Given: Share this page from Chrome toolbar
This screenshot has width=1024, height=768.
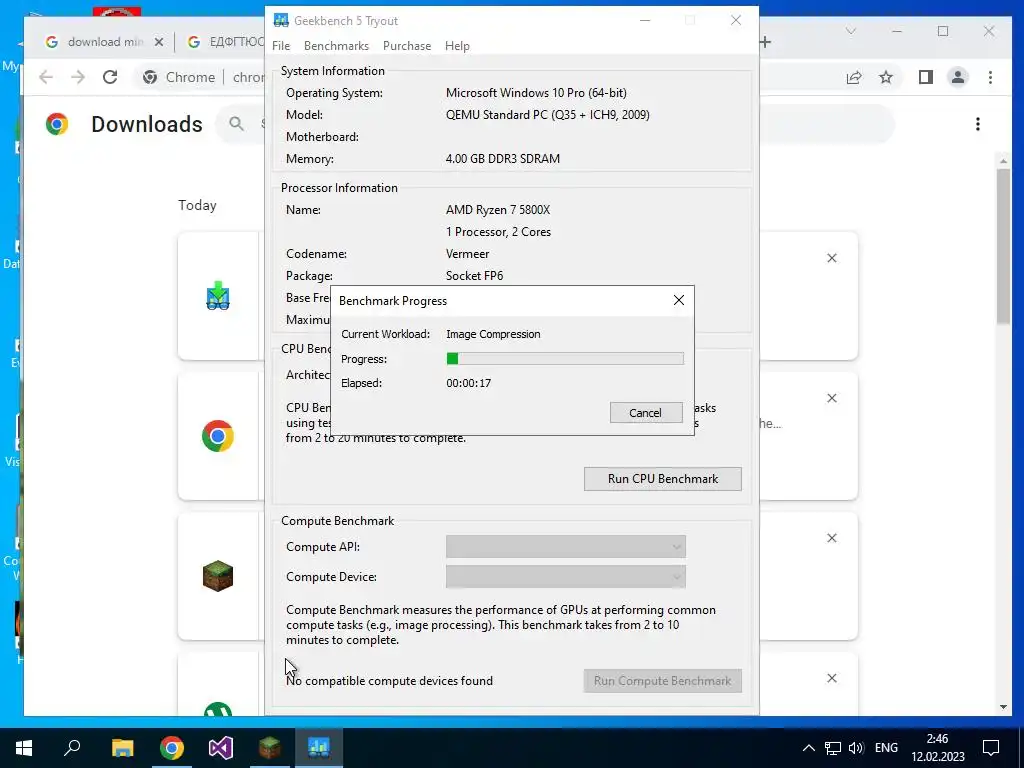Looking at the screenshot, I should 854,77.
